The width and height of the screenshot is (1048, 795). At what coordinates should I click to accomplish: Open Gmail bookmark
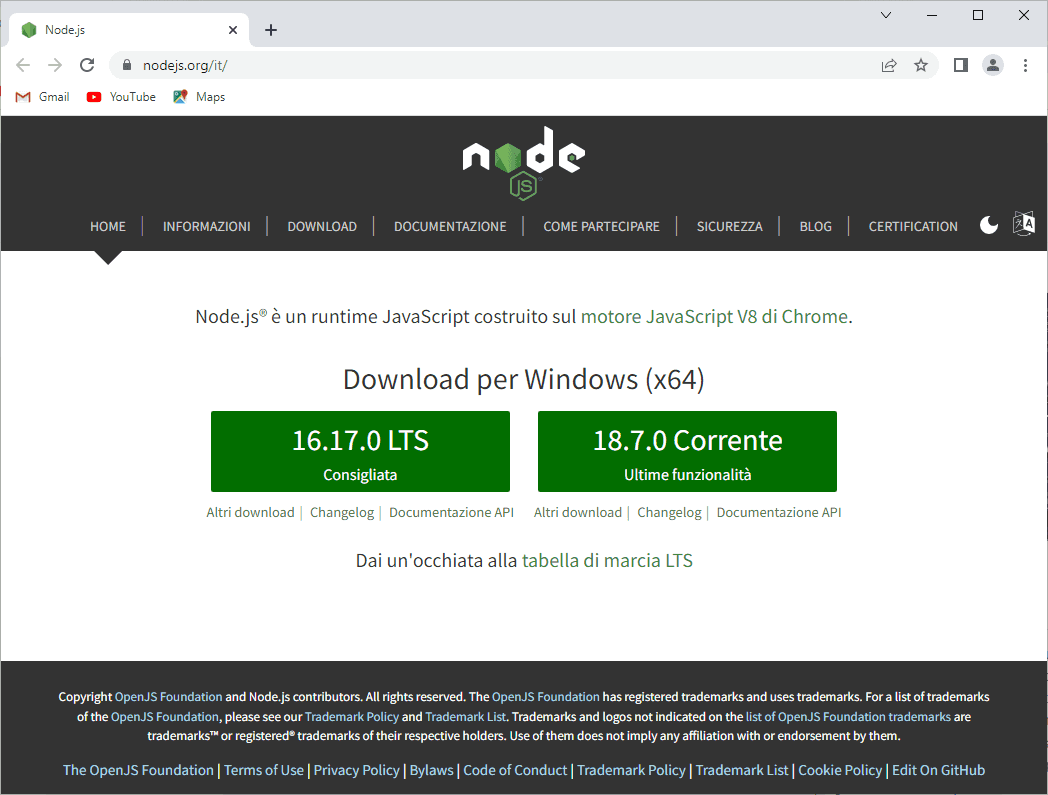pos(43,97)
